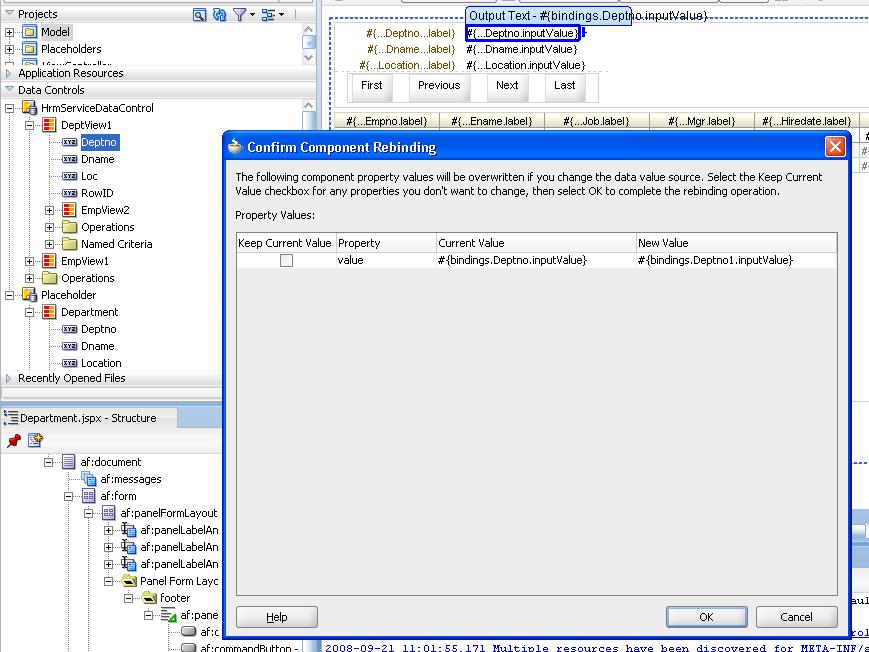The height and width of the screenshot is (652, 869).
Task: Cancel the Confirm Component Rebinding dialog
Action: (x=795, y=617)
